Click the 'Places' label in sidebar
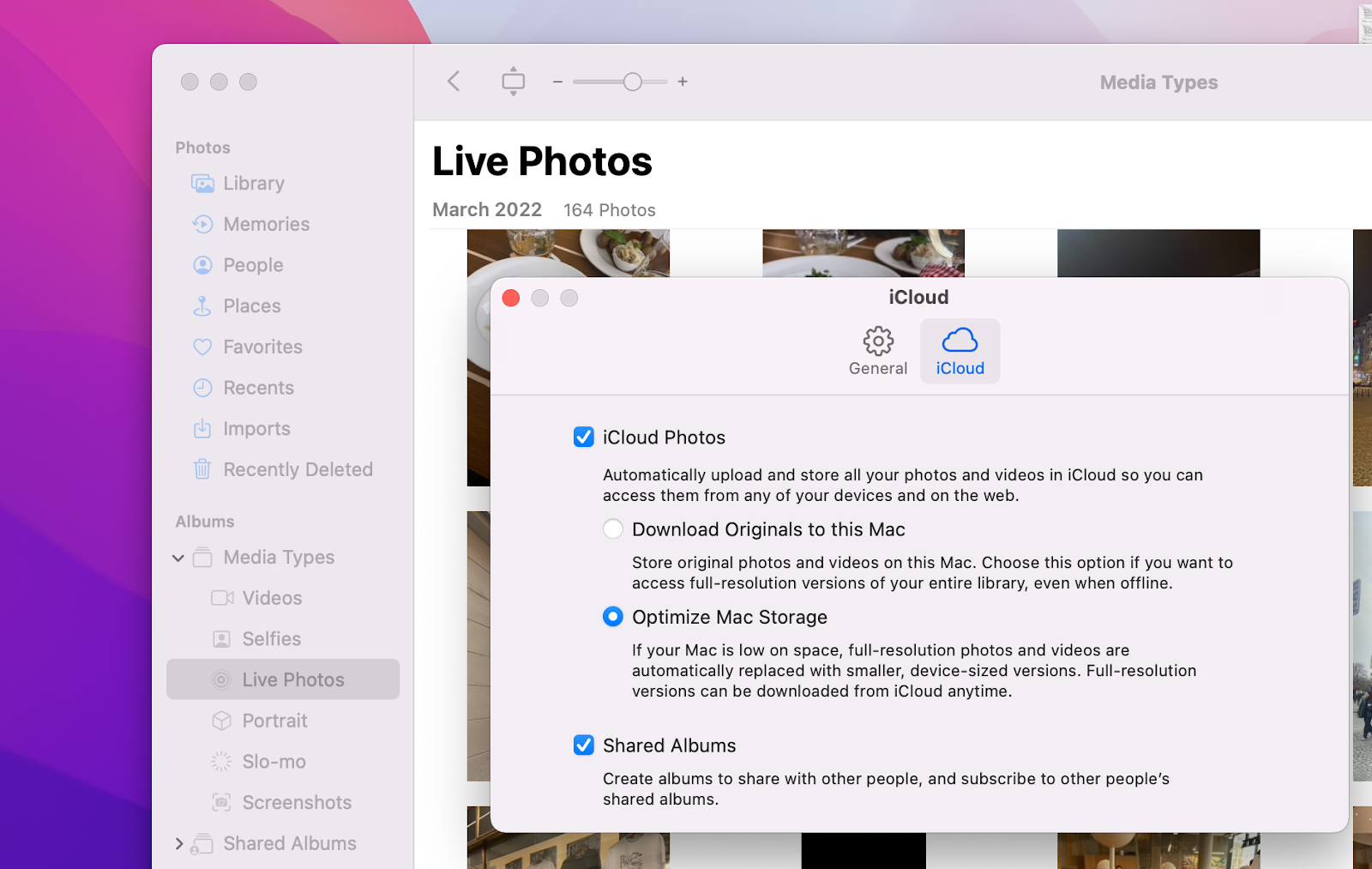Viewport: 1372px width, 869px height. [x=252, y=306]
